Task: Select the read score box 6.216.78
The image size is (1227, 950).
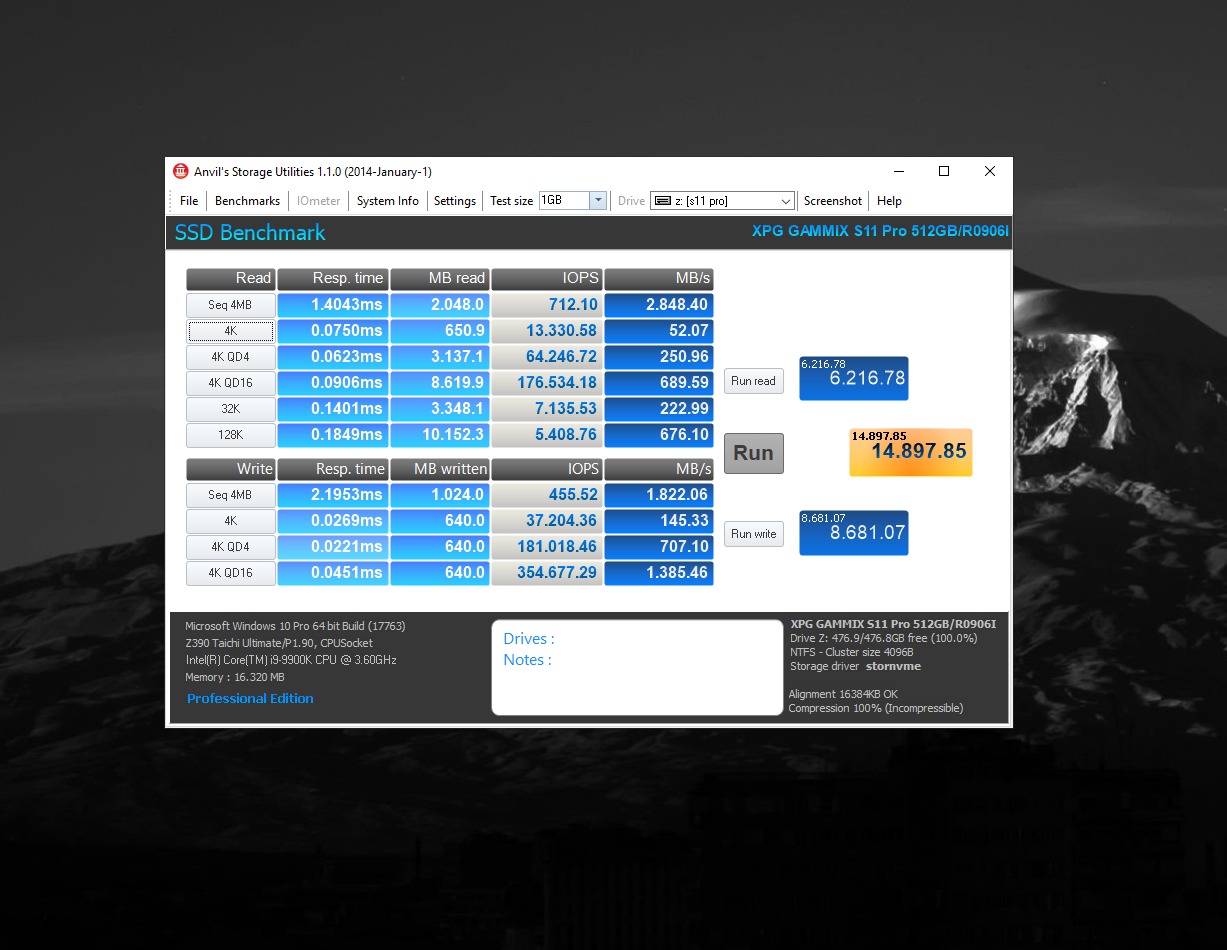Action: click(854, 378)
